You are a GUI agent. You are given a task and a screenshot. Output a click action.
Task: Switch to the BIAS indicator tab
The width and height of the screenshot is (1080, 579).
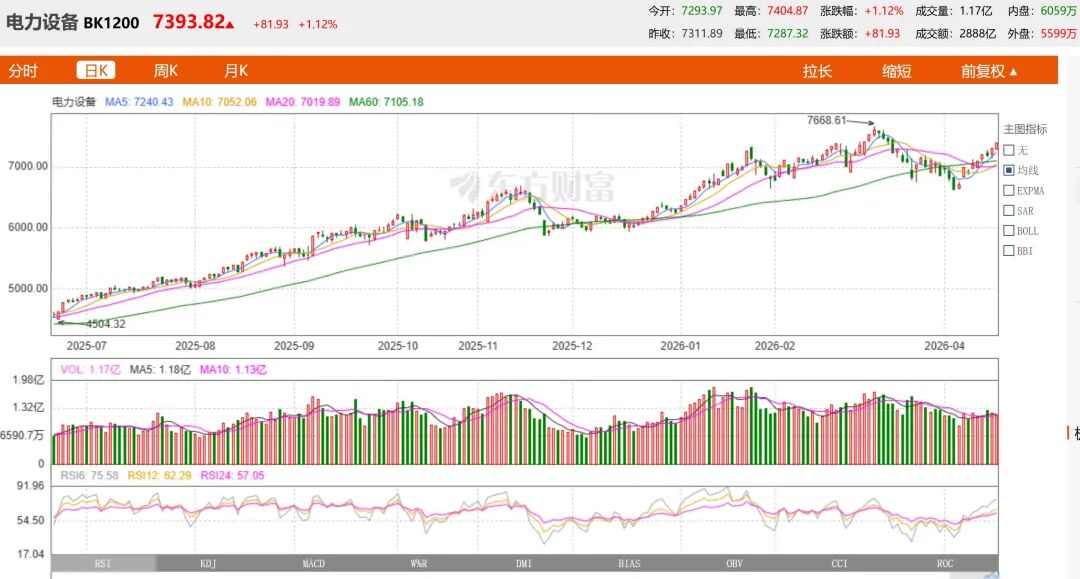[x=630, y=563]
